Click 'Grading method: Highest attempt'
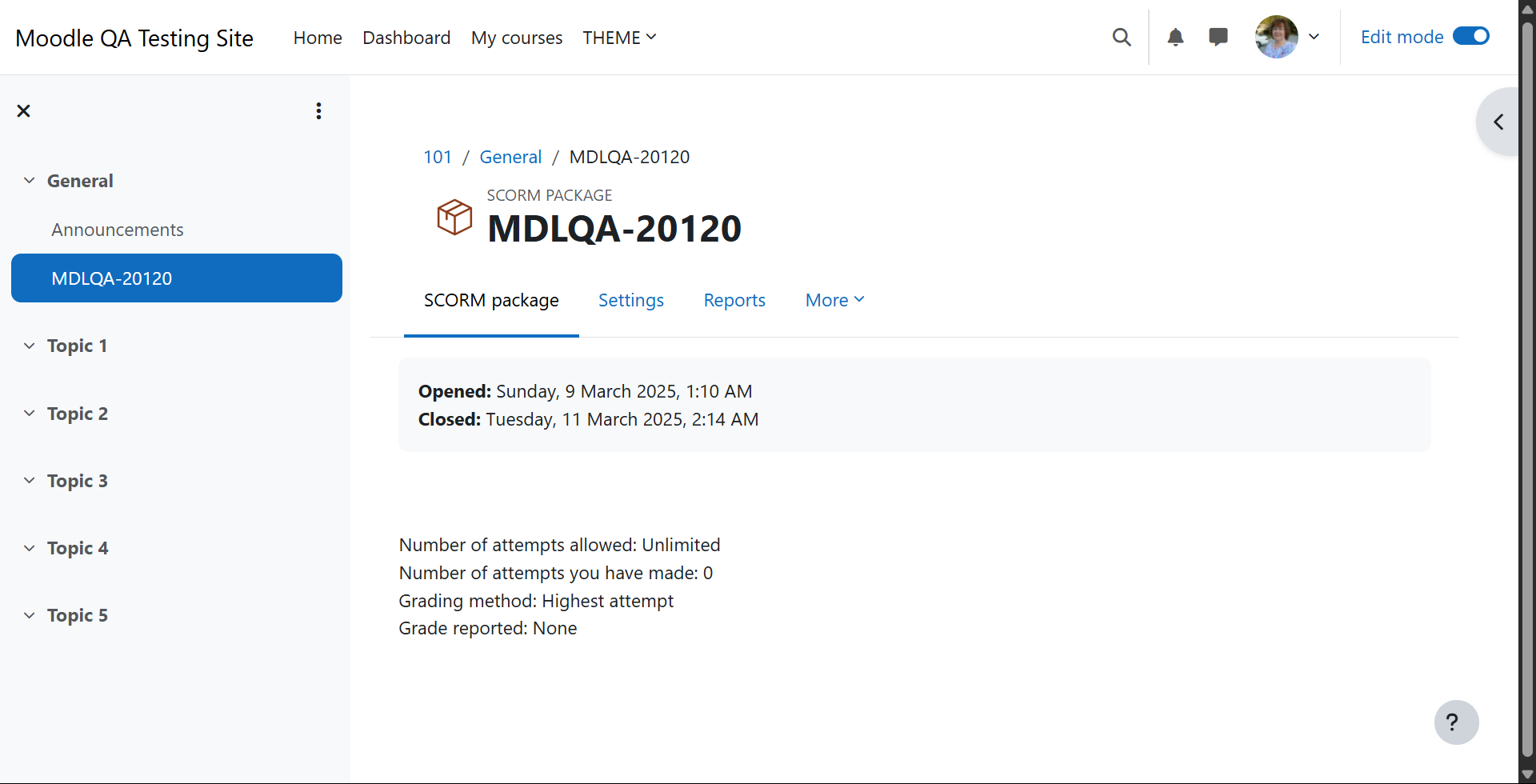The height and width of the screenshot is (784, 1536). coord(536,601)
